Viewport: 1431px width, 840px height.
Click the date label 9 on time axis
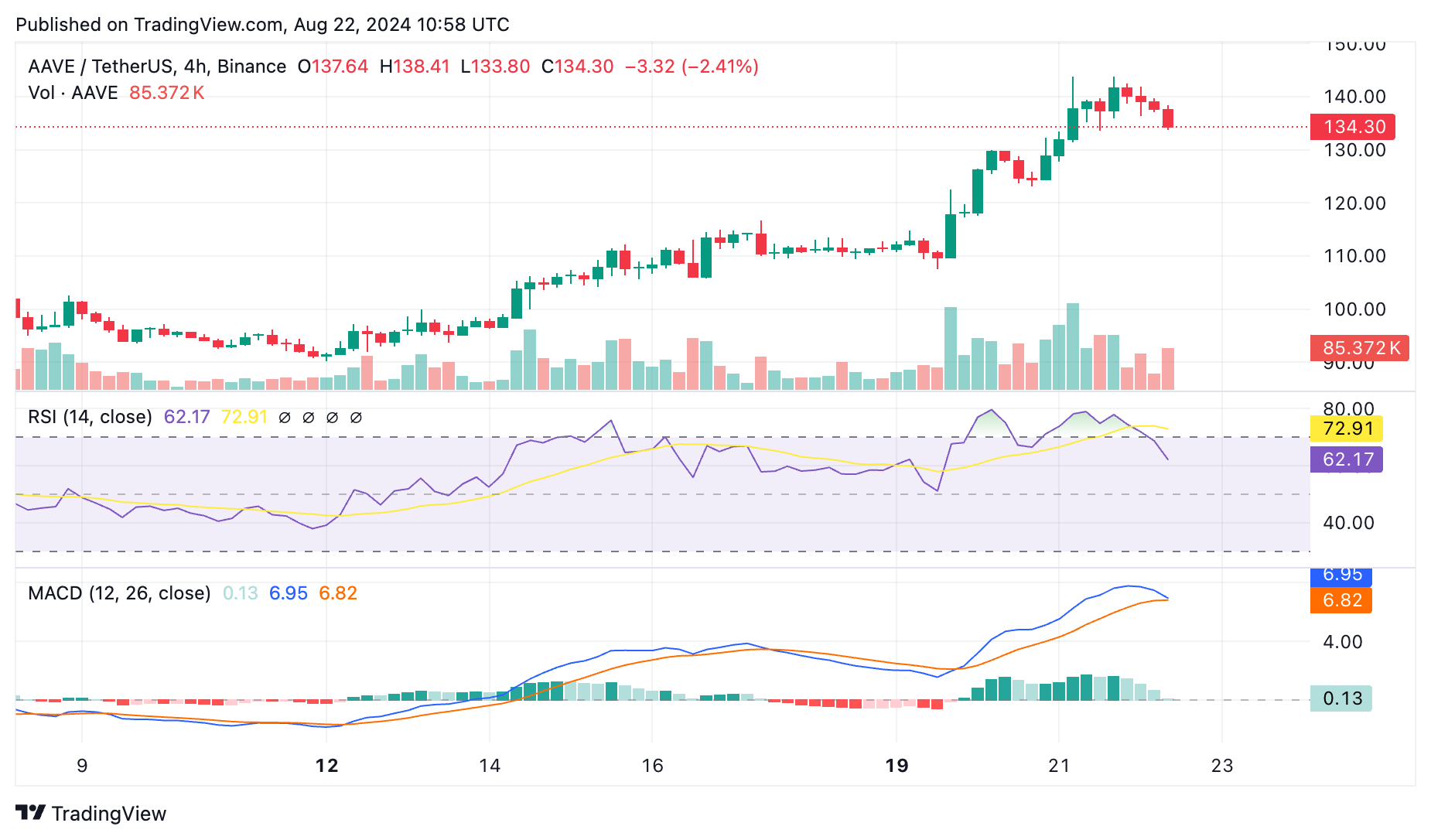coord(82,766)
